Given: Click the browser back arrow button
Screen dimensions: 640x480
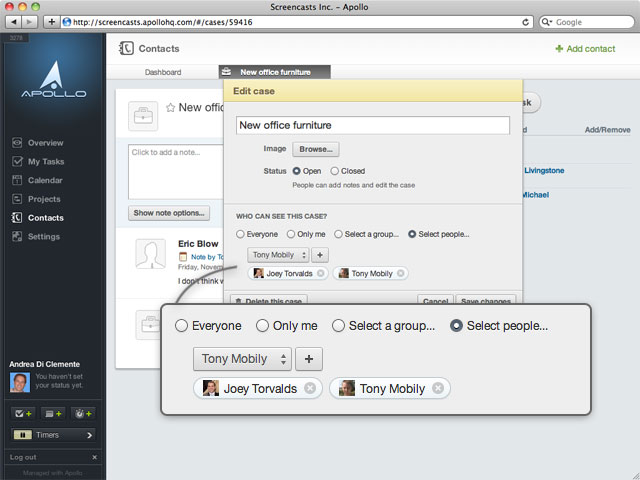Looking at the screenshot, I should pos(14,22).
